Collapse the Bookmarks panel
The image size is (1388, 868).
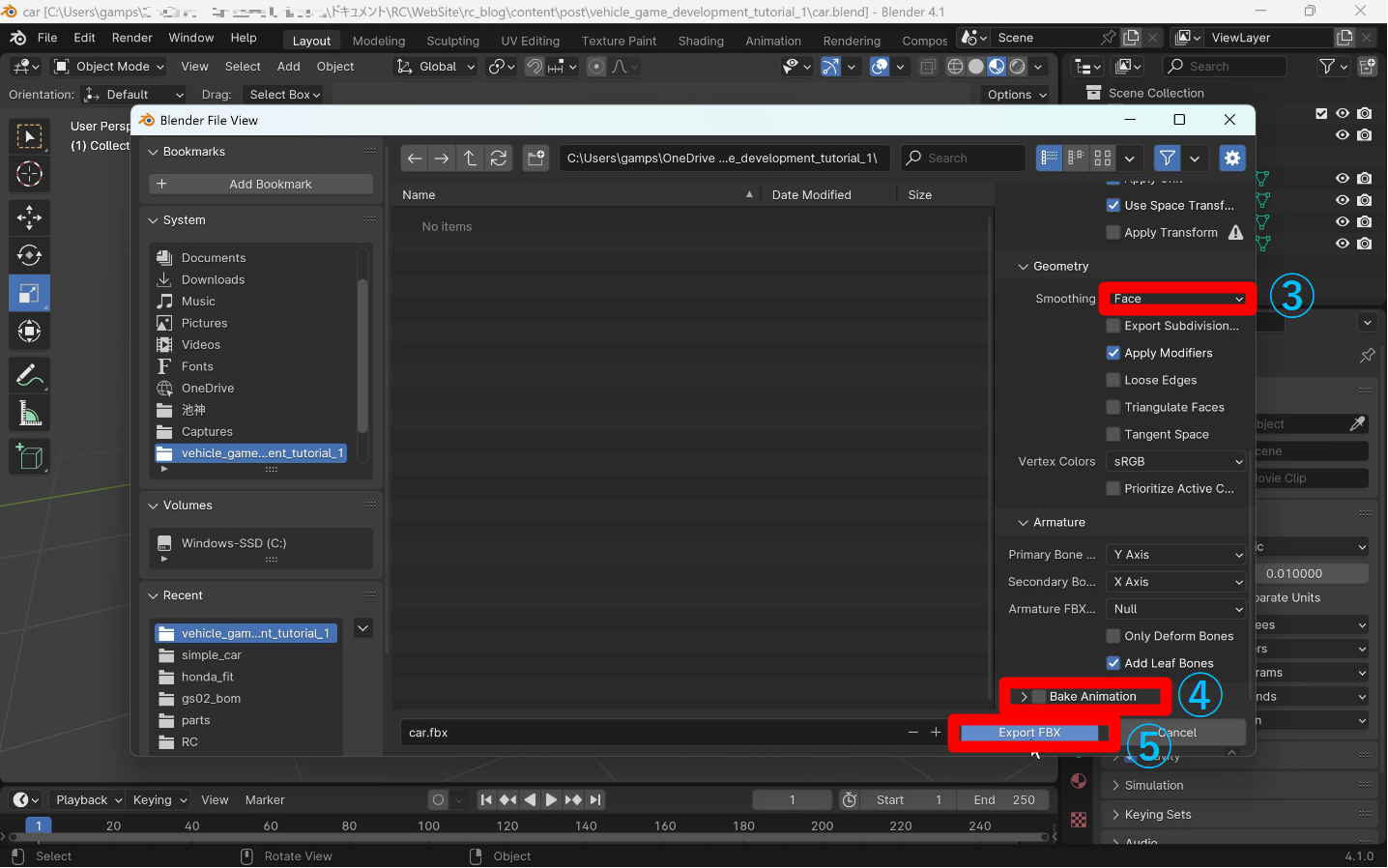coord(153,152)
